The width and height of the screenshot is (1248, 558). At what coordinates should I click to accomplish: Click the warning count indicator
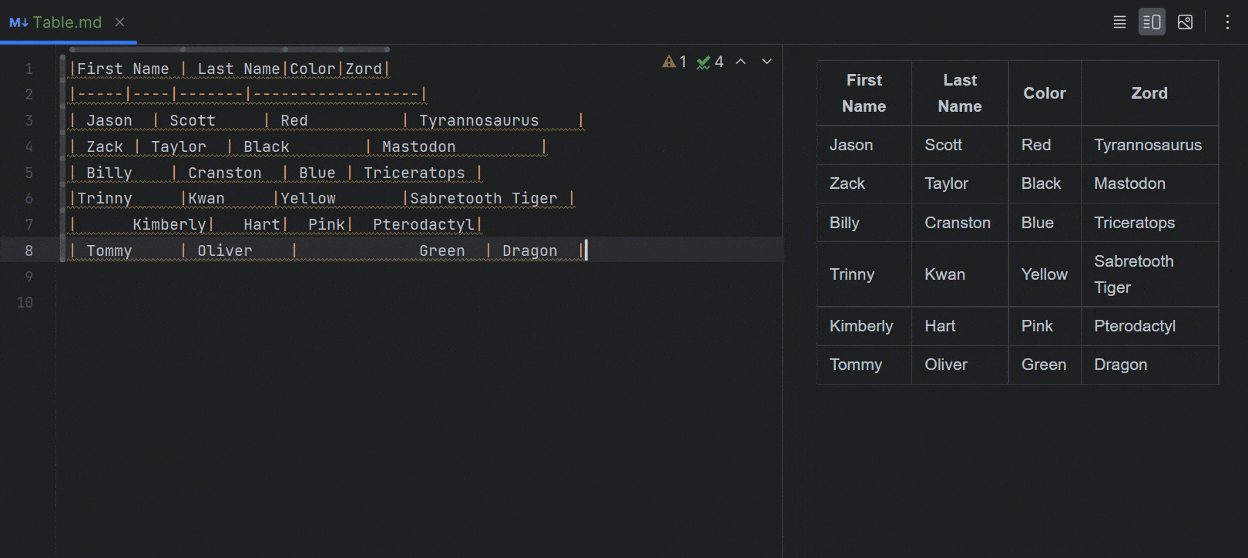tap(675, 62)
